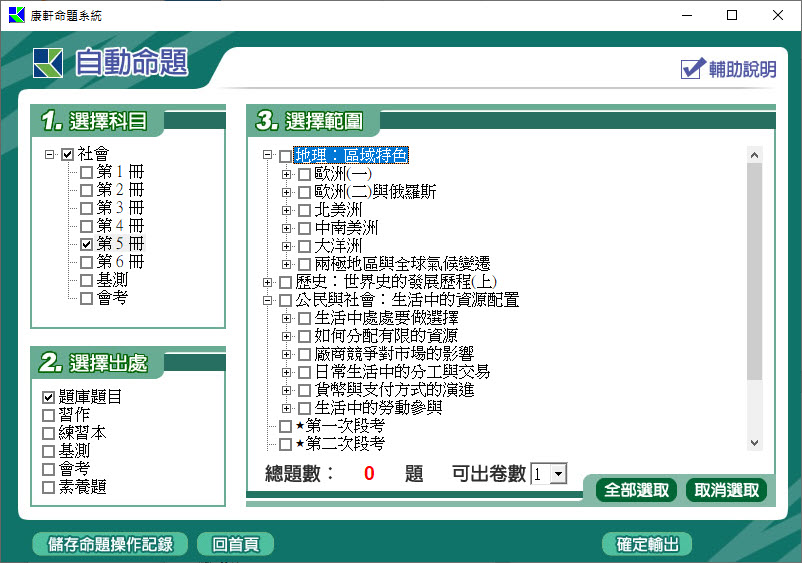Click 儲存命題操作記錄 button
The height and width of the screenshot is (563, 802).
click(x=110, y=544)
